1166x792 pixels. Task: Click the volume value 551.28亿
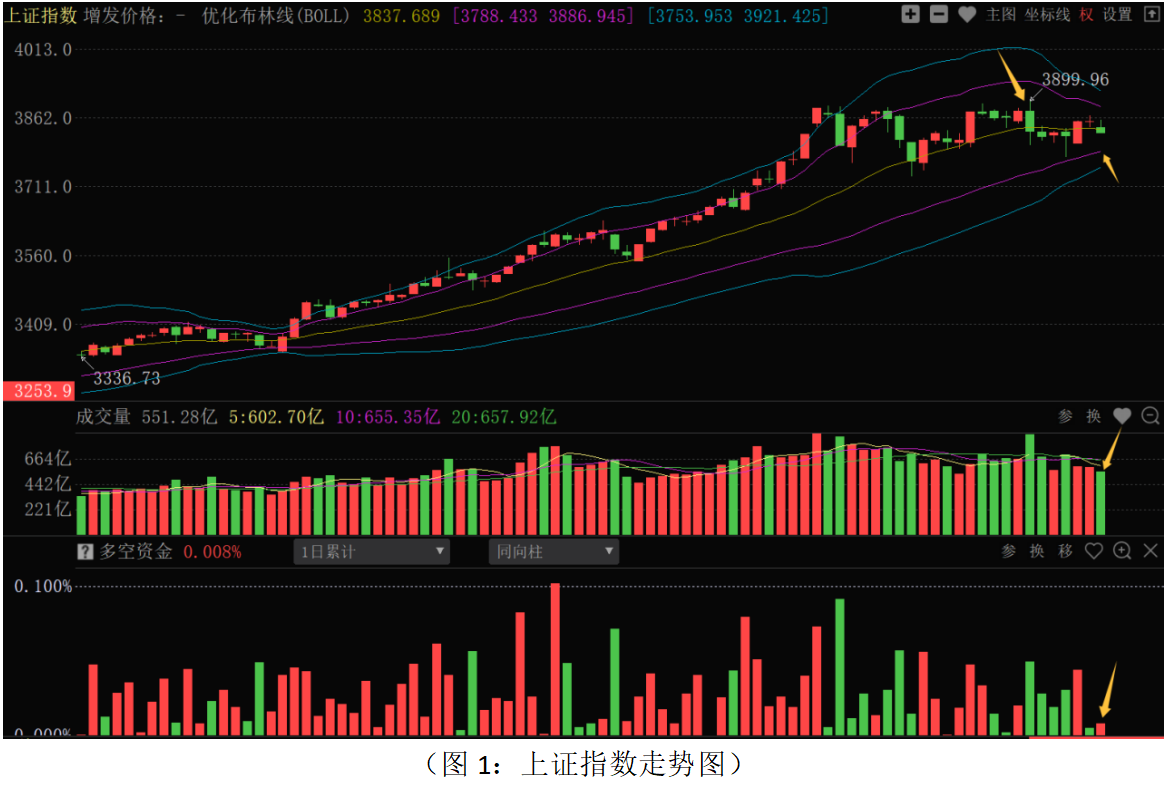click(179, 416)
